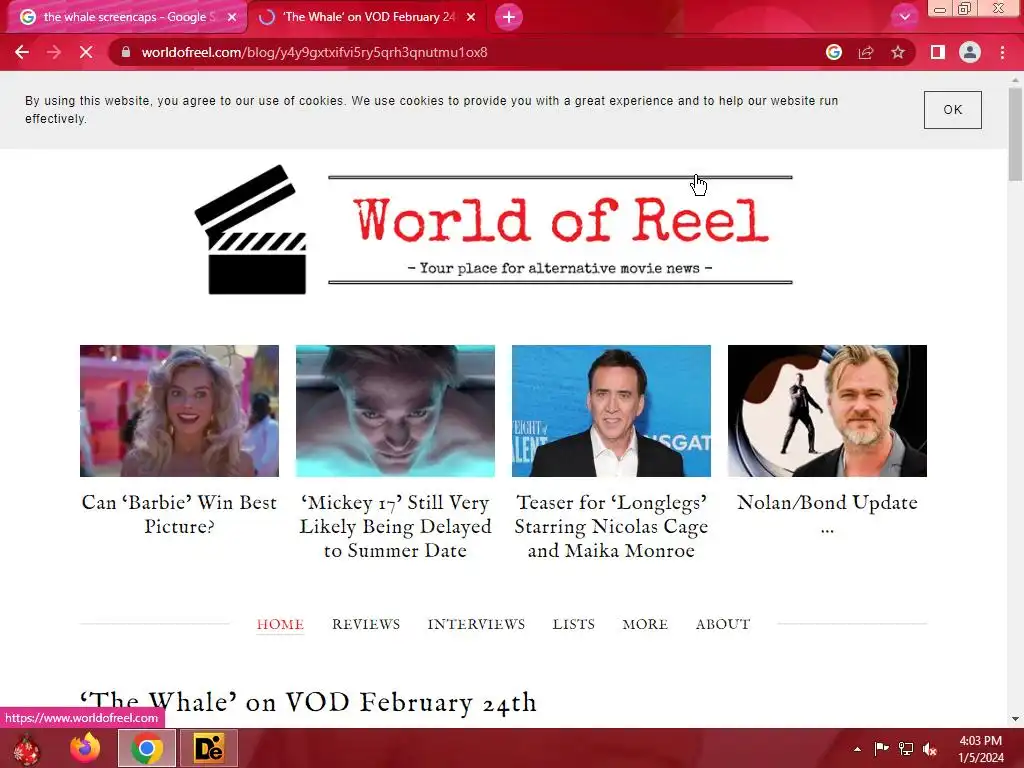The height and width of the screenshot is (768, 1024).
Task: Open the De app in taskbar
Action: click(209, 748)
